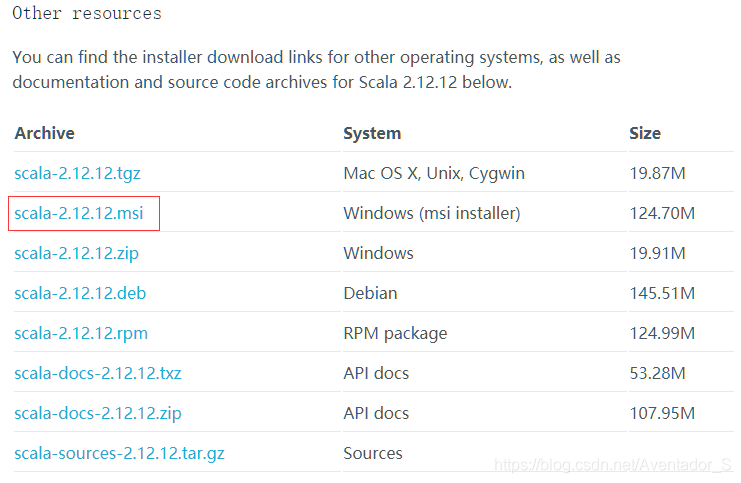
Task: Click the 145.51M size value
Action: 662,293
